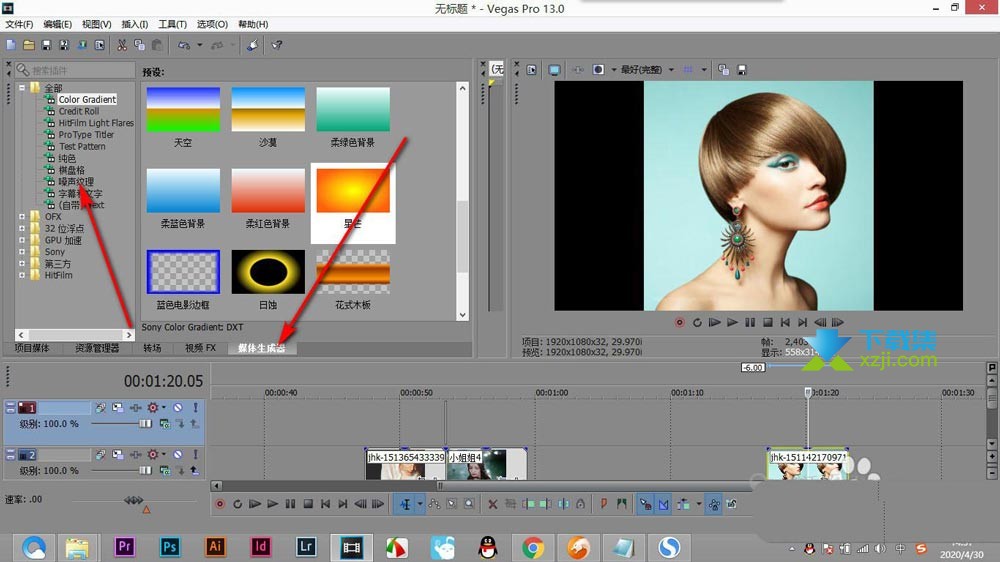Click the timeline transport record button
1000x562 pixels.
[220, 504]
